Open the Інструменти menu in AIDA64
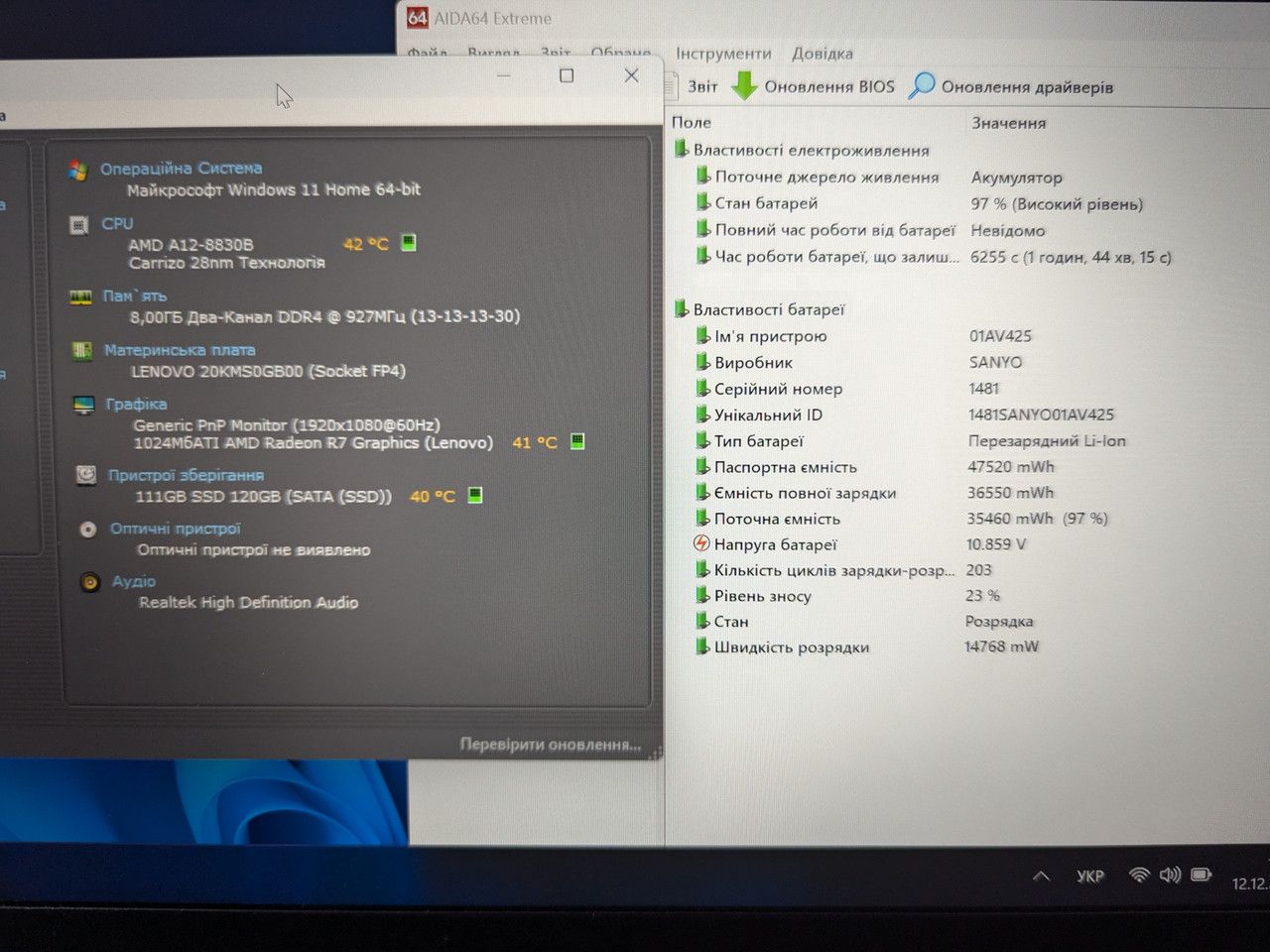Viewport: 1270px width, 952px height. (x=723, y=54)
